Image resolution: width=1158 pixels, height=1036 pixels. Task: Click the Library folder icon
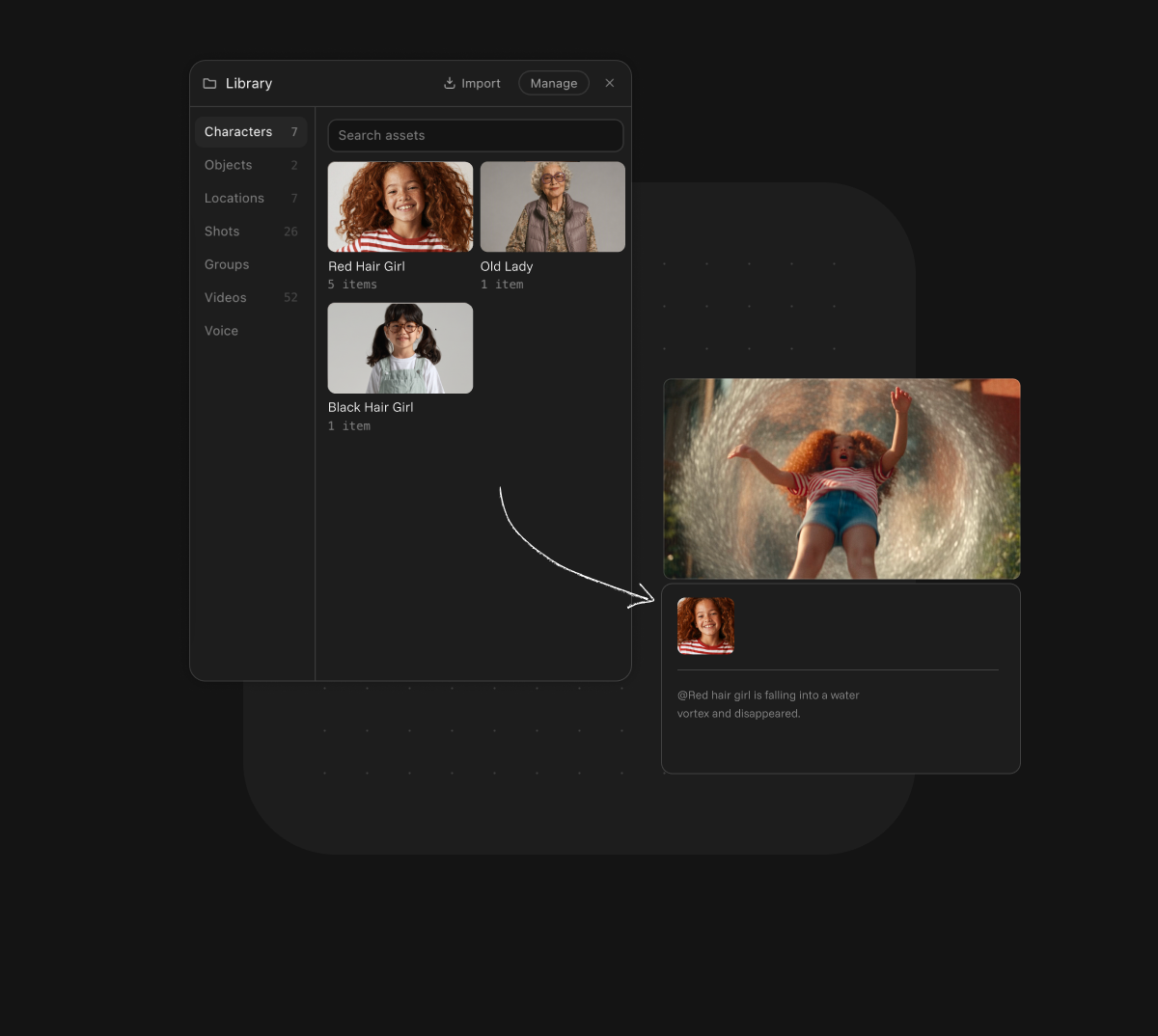click(209, 84)
